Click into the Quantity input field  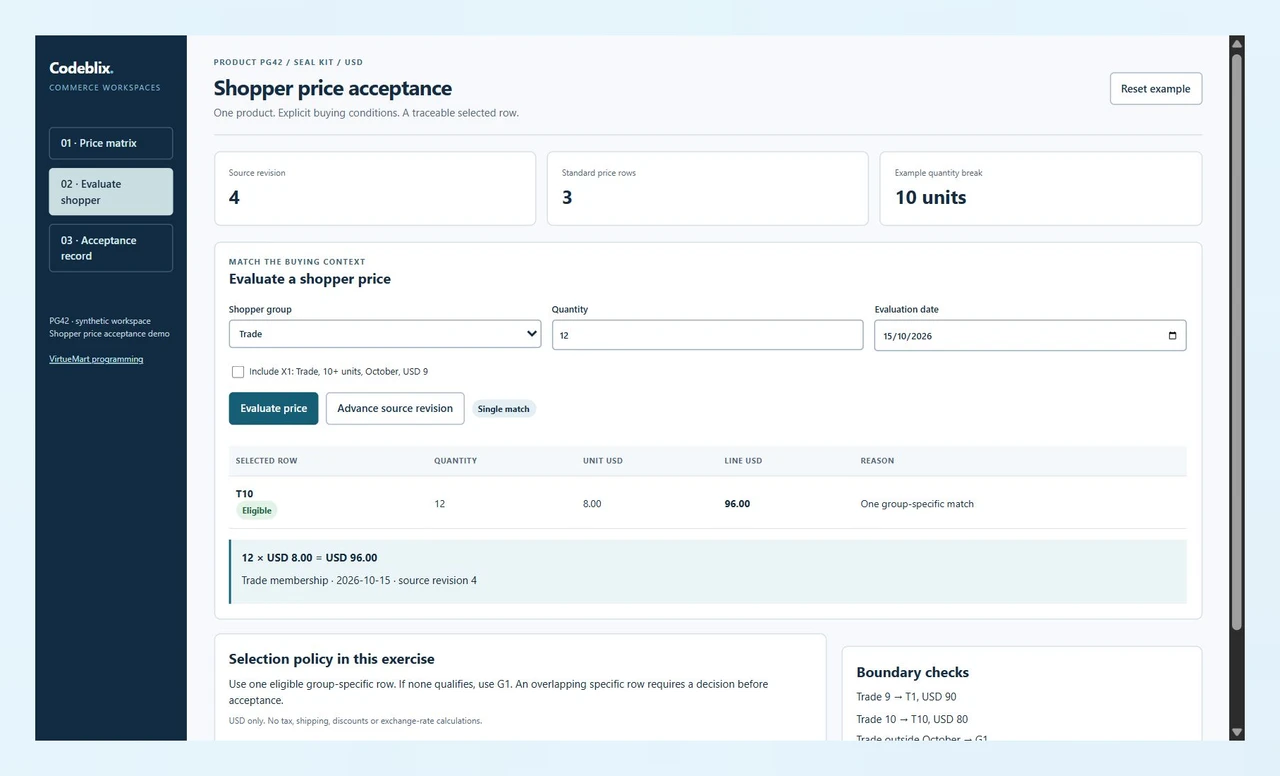click(707, 335)
